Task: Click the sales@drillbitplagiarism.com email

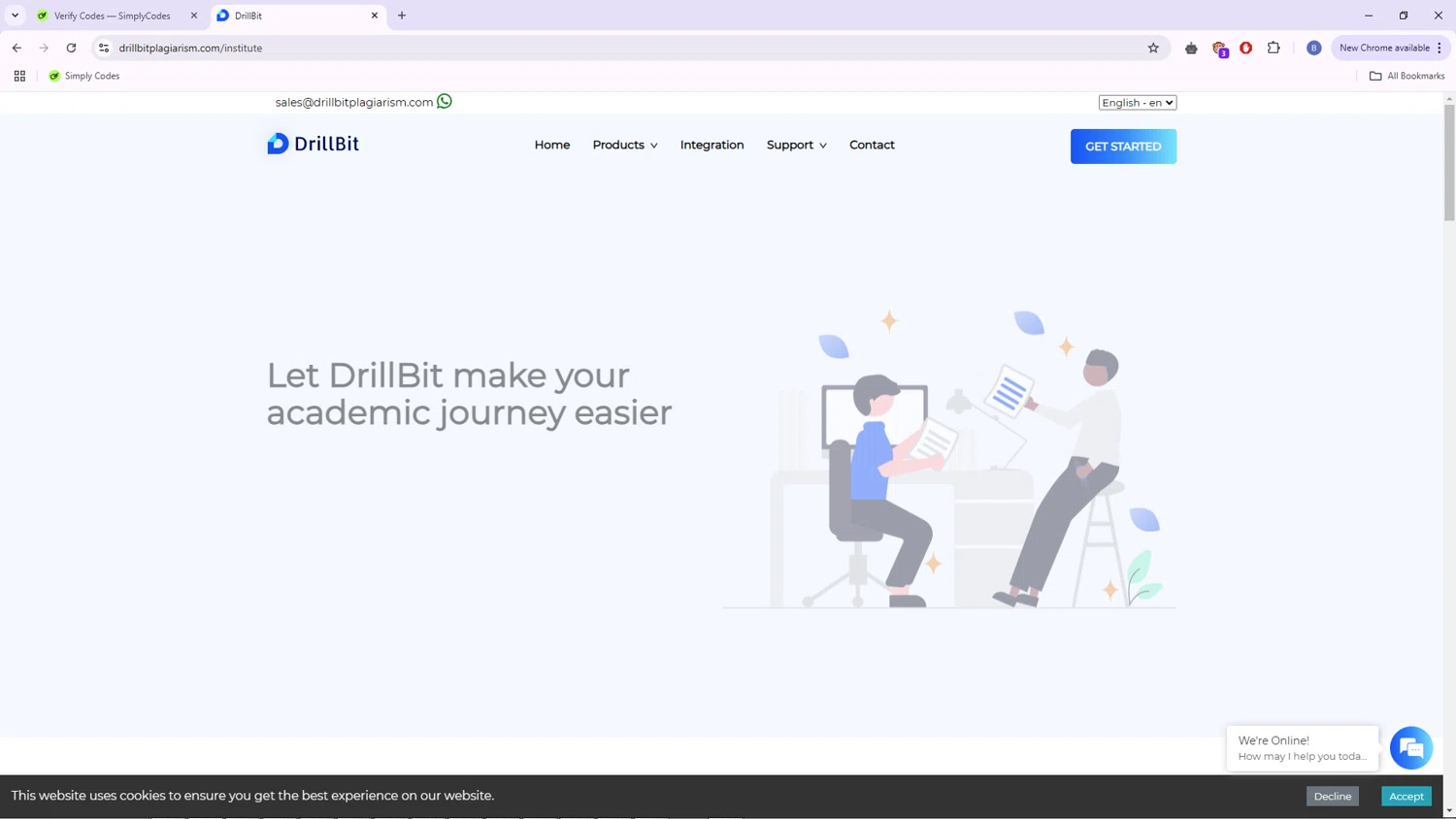Action: [x=354, y=102]
